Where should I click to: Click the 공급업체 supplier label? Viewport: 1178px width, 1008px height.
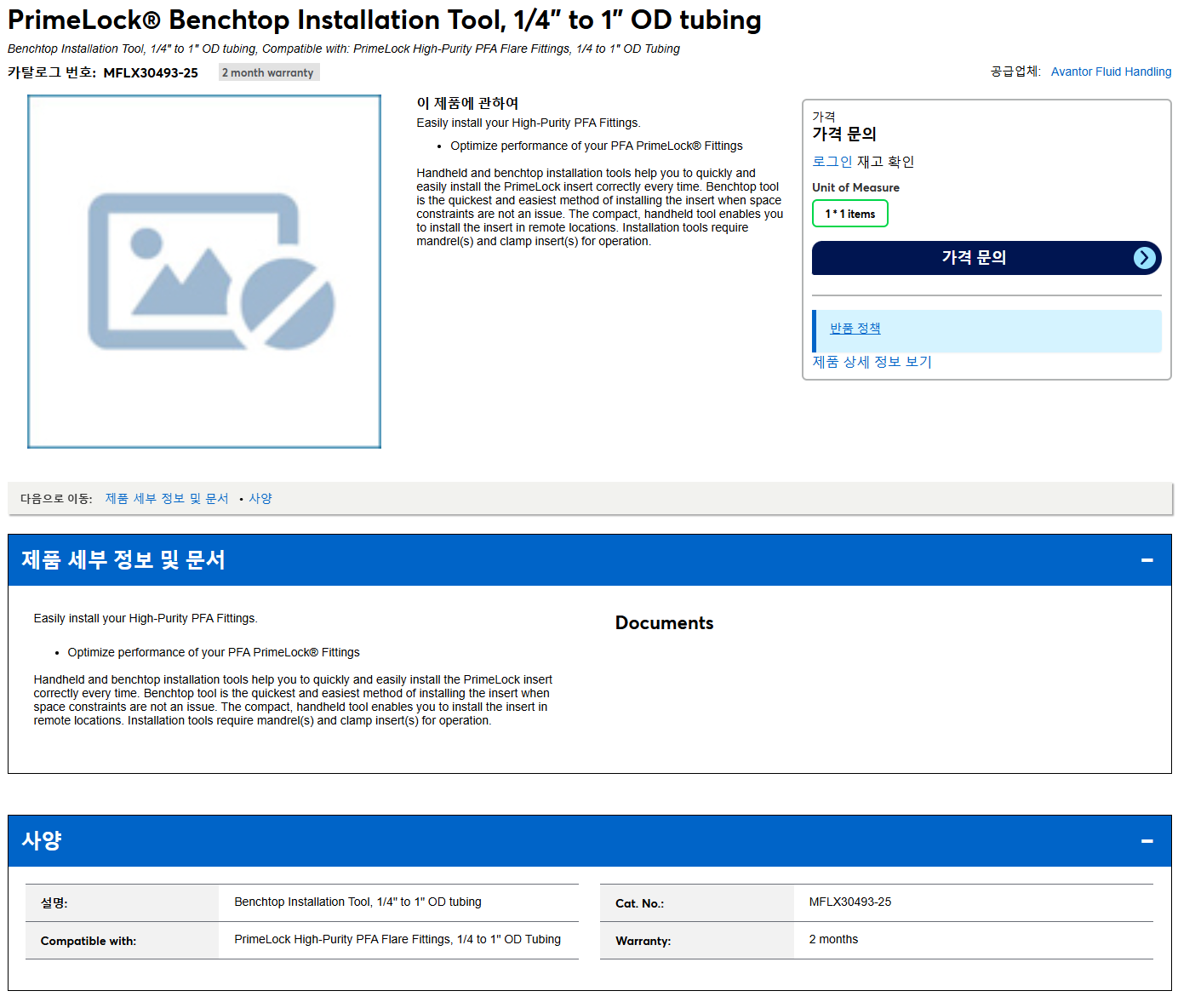pos(1015,72)
